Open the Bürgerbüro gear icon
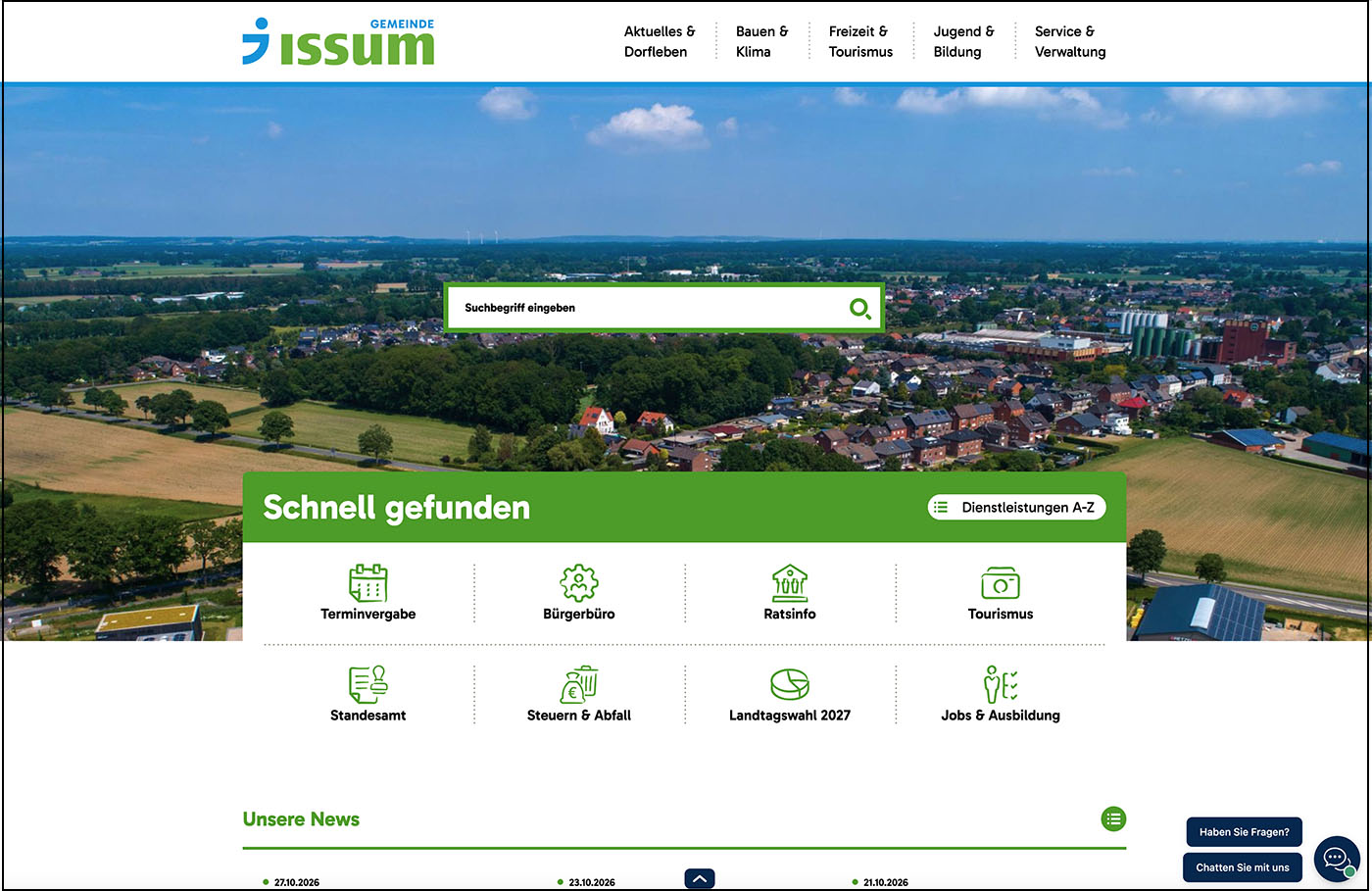The image size is (1372, 891). tap(579, 583)
